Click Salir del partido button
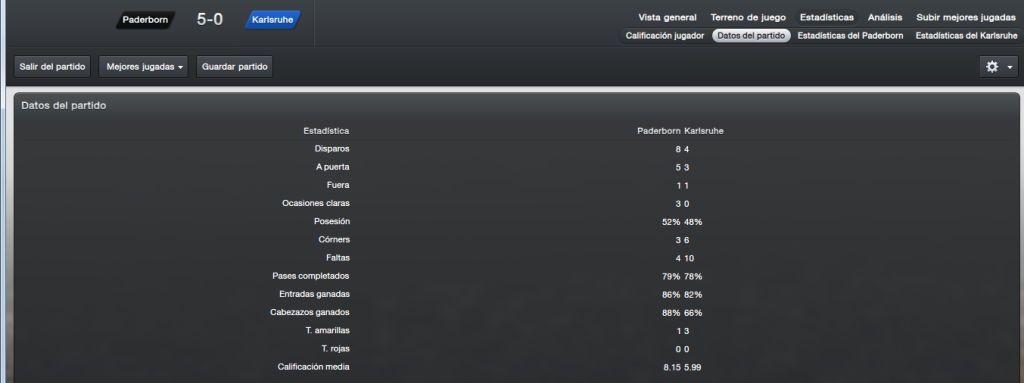 click(x=52, y=67)
